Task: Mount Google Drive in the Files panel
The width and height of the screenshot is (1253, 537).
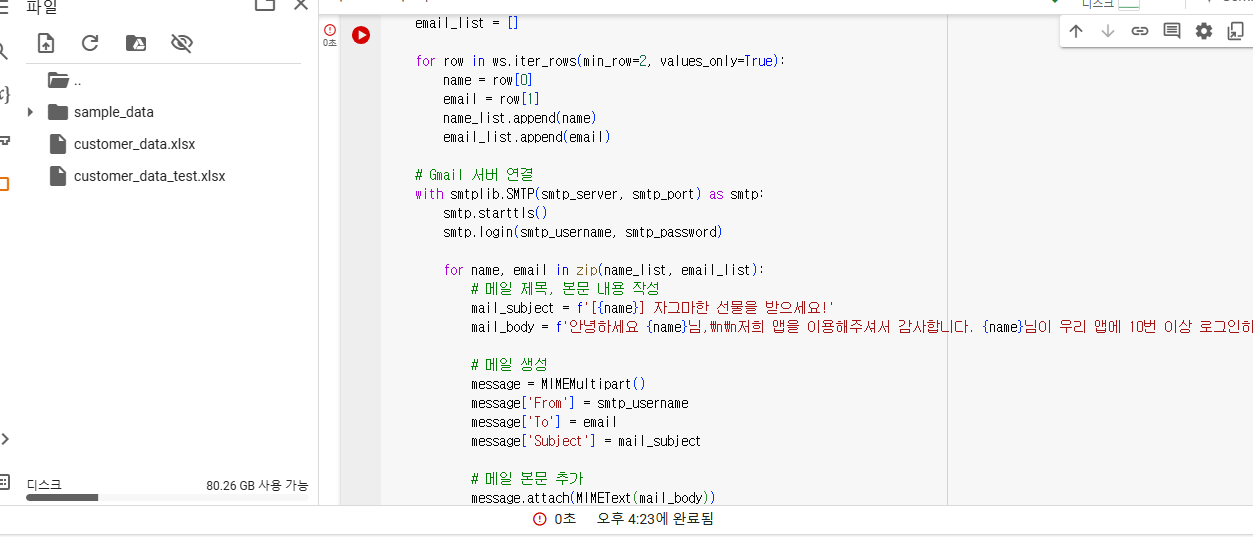Action: coord(136,43)
